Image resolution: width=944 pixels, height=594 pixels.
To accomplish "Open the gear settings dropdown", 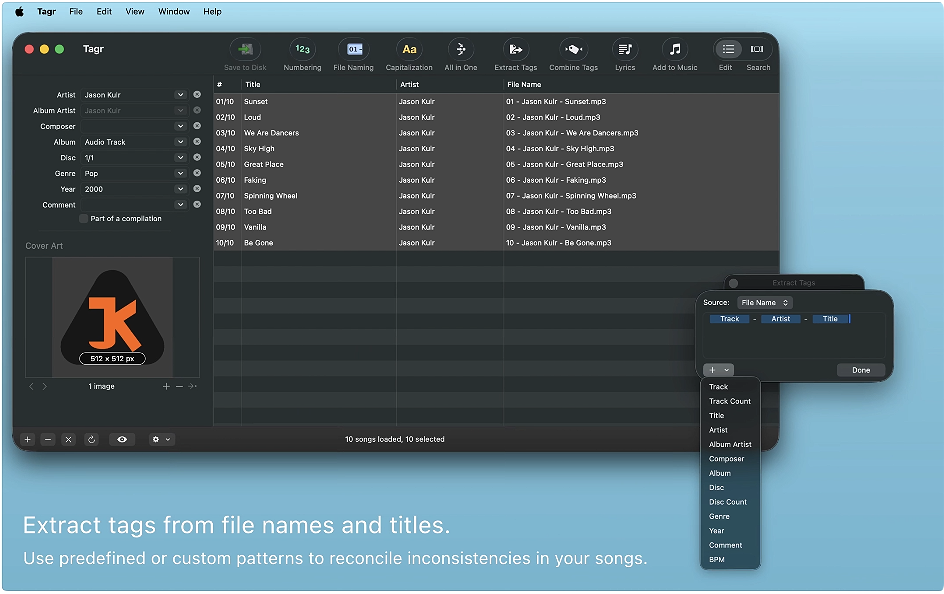I will (x=161, y=439).
